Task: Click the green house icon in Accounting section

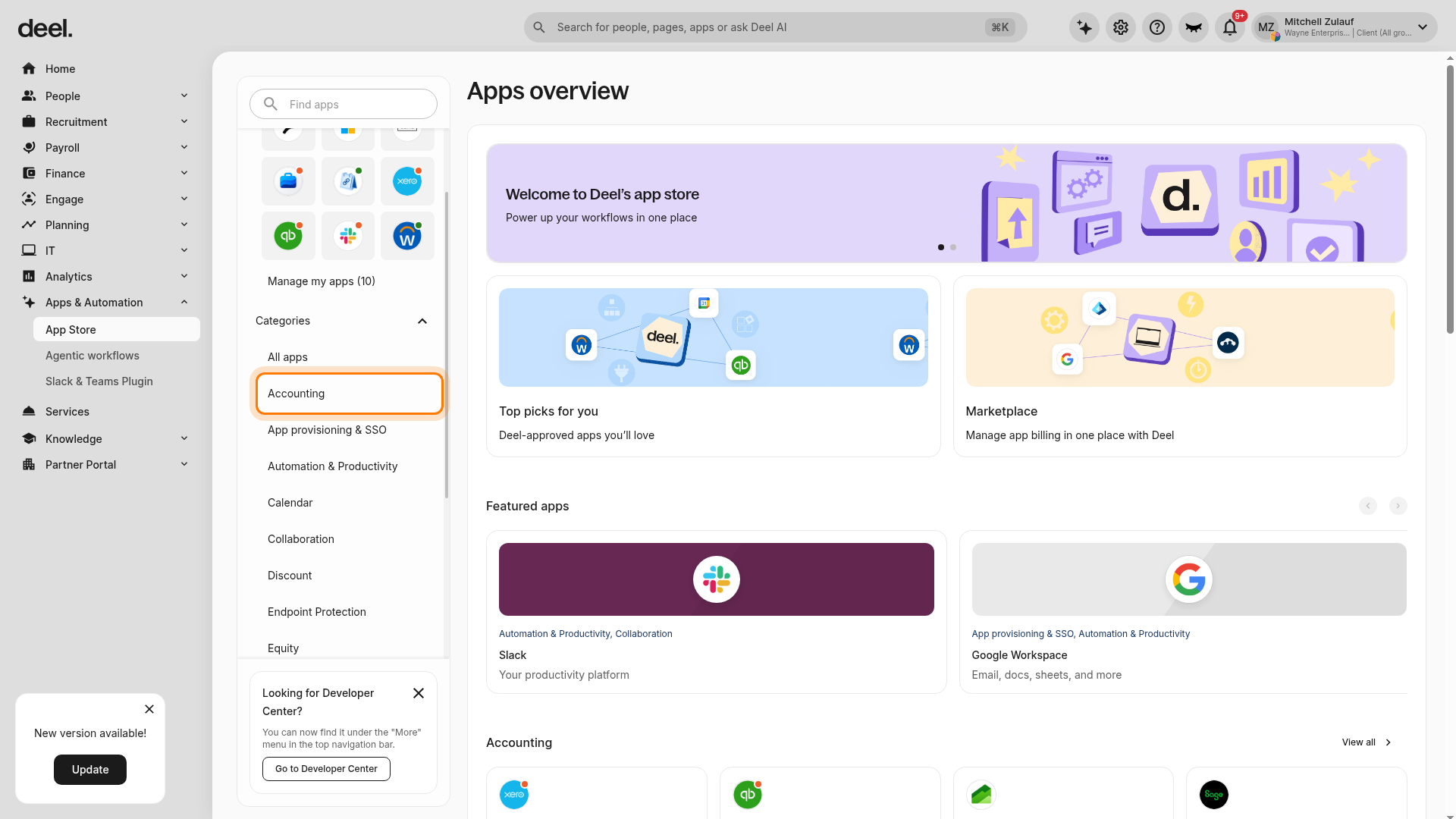Action: pos(981,795)
